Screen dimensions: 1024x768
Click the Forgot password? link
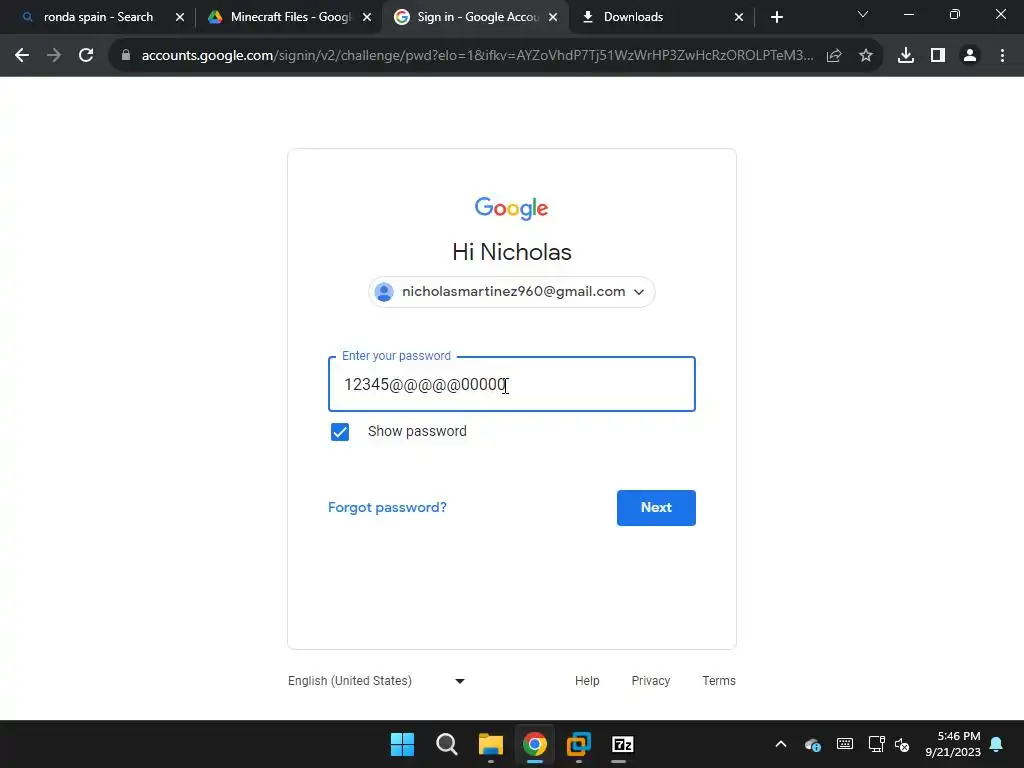click(x=387, y=507)
